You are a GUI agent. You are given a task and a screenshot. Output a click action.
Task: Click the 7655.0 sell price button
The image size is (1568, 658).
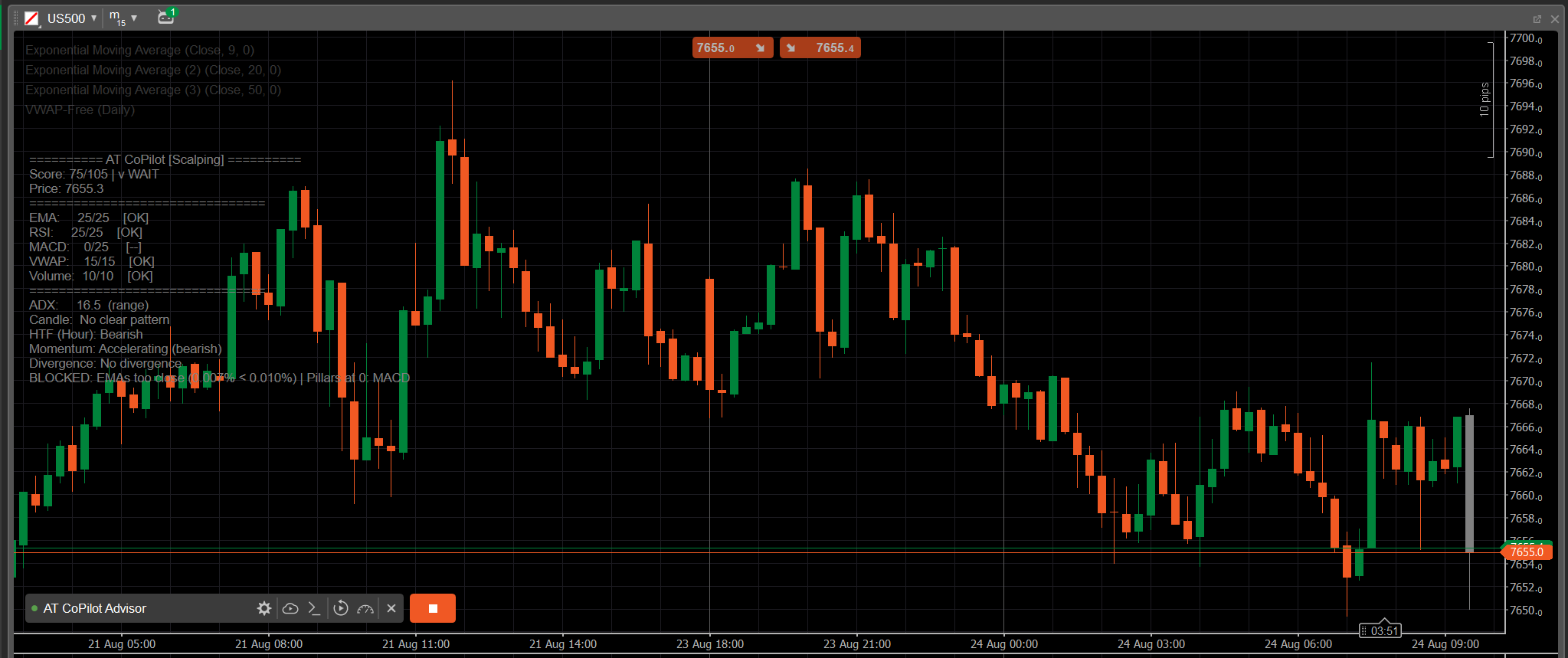pyautogui.click(x=732, y=47)
